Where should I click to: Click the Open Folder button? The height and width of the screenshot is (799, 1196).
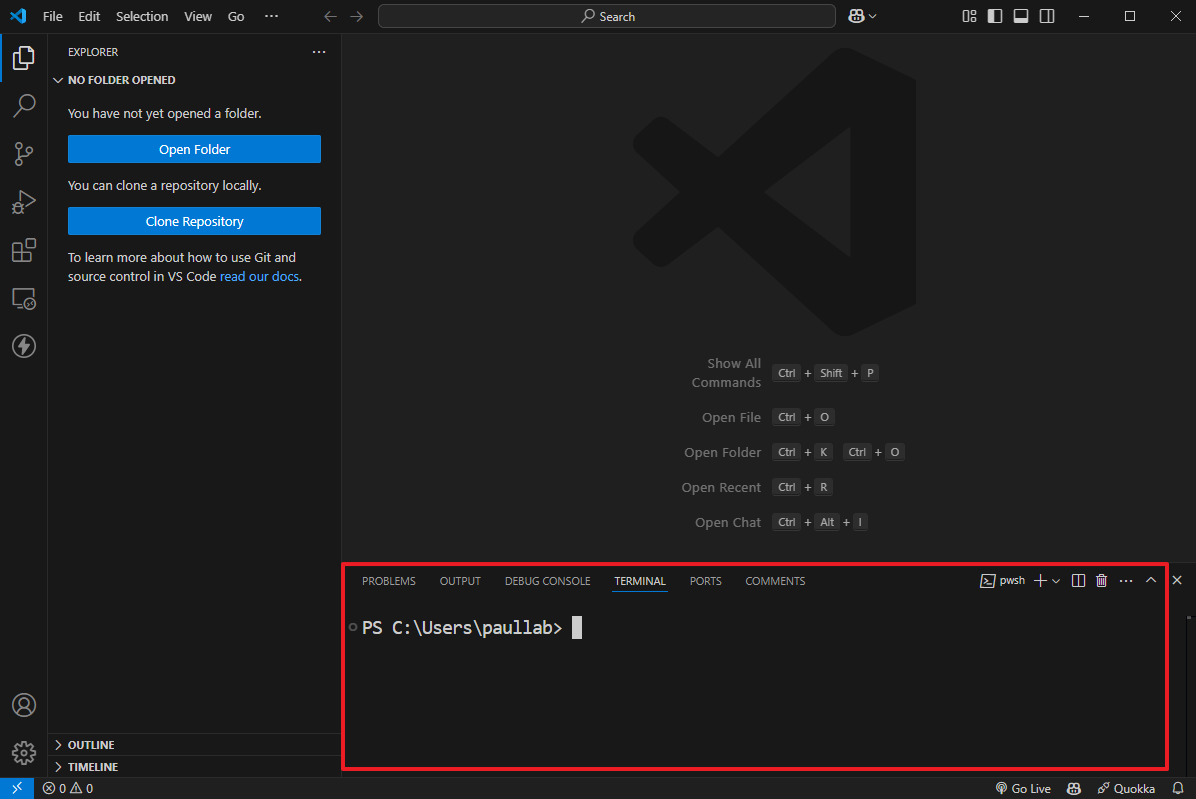(x=194, y=149)
